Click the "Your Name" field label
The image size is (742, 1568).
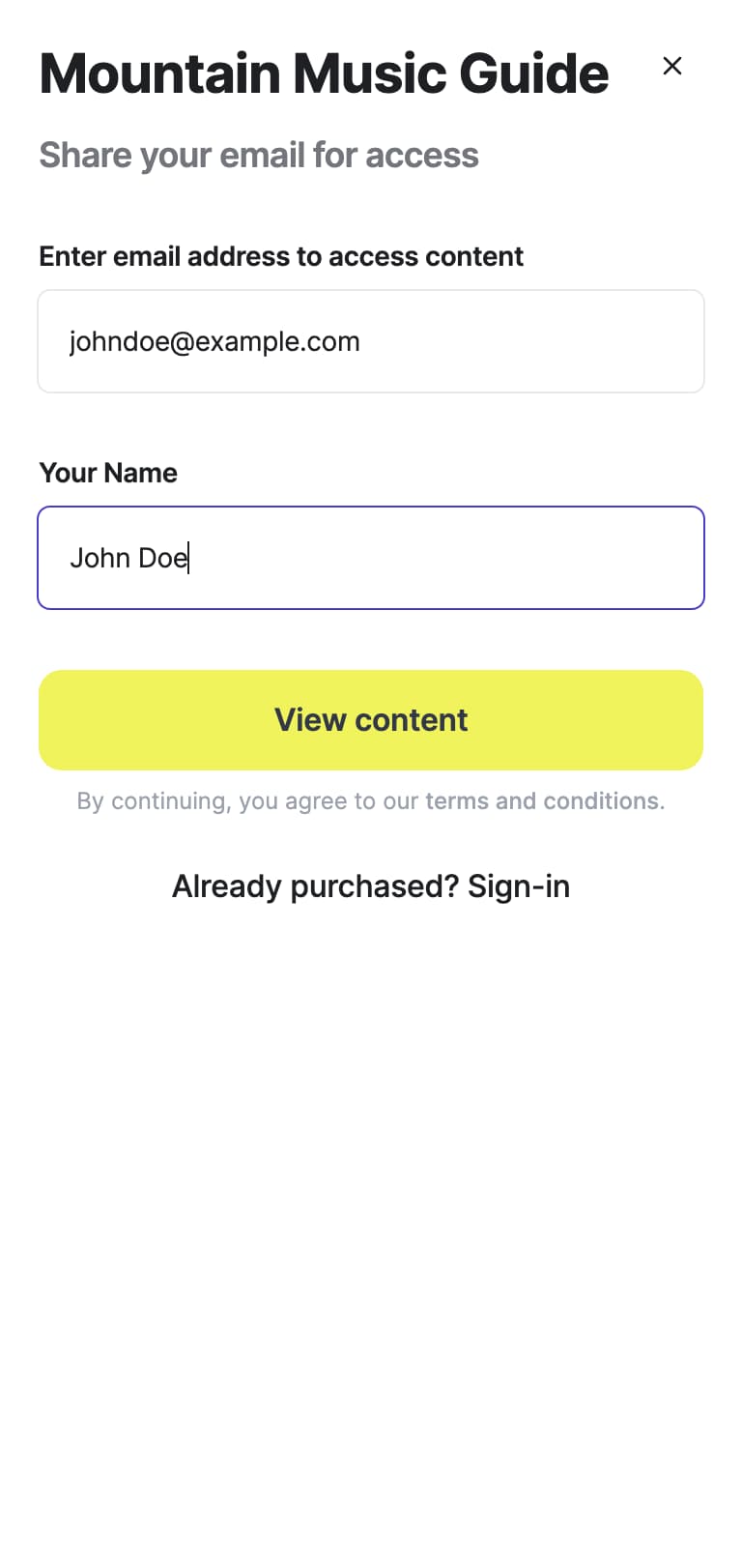[x=108, y=473]
